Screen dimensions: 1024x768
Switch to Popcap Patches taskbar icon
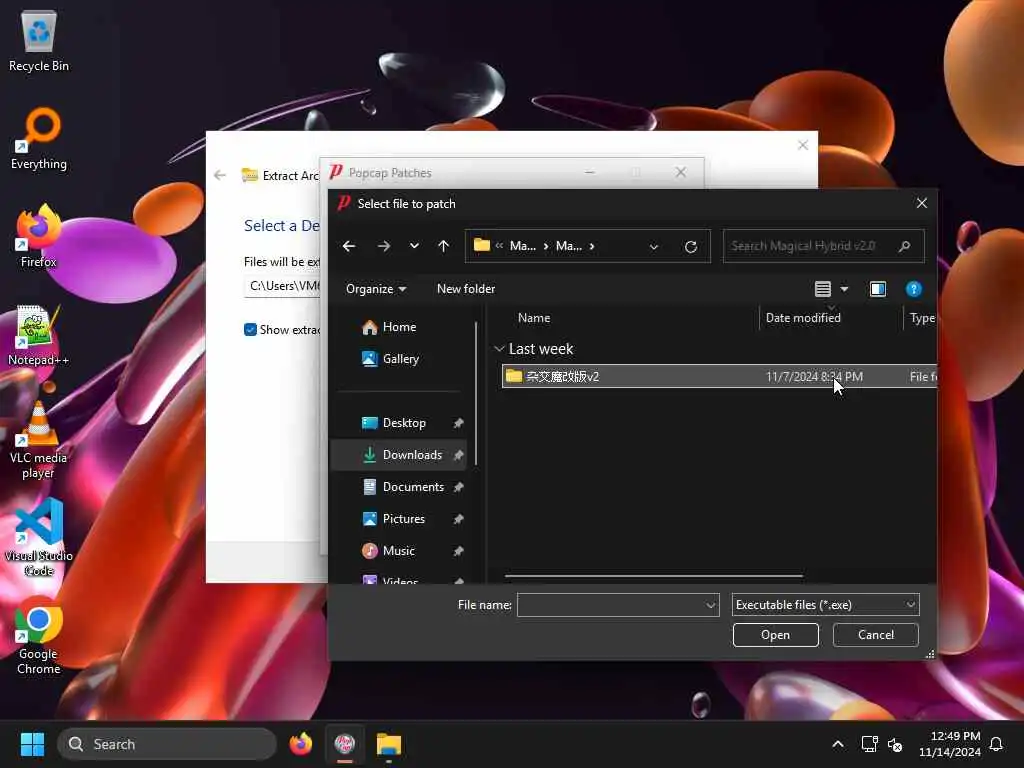345,744
